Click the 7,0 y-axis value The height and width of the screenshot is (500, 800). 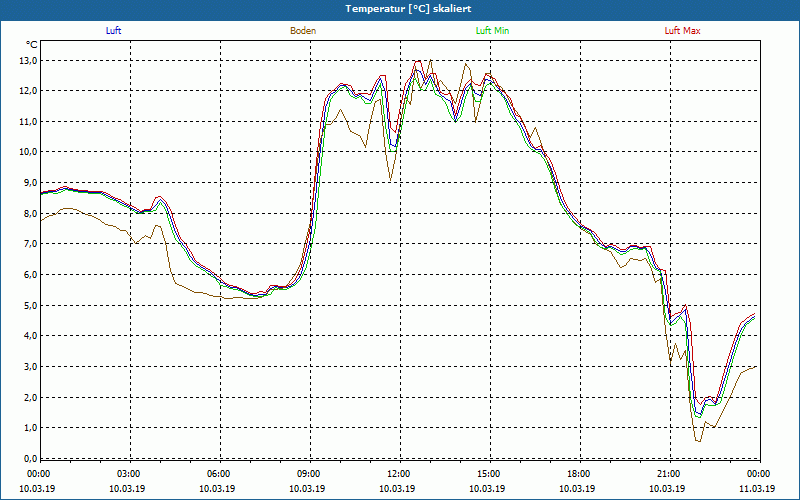(x=31, y=244)
